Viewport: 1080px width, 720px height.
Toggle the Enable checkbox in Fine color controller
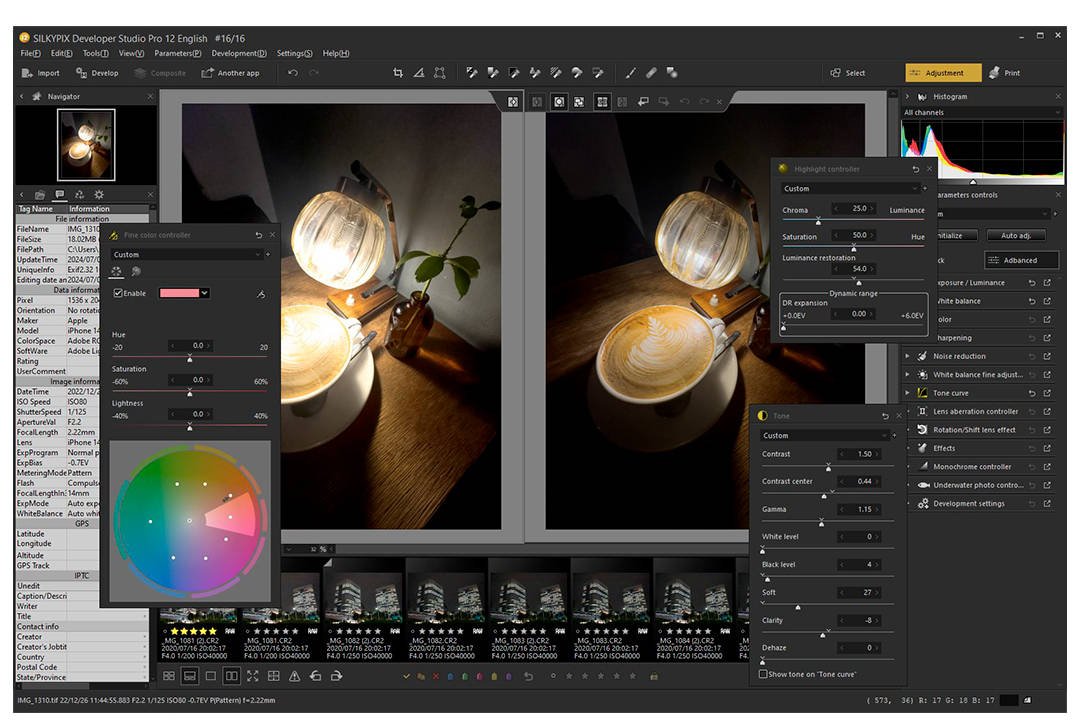tap(119, 293)
